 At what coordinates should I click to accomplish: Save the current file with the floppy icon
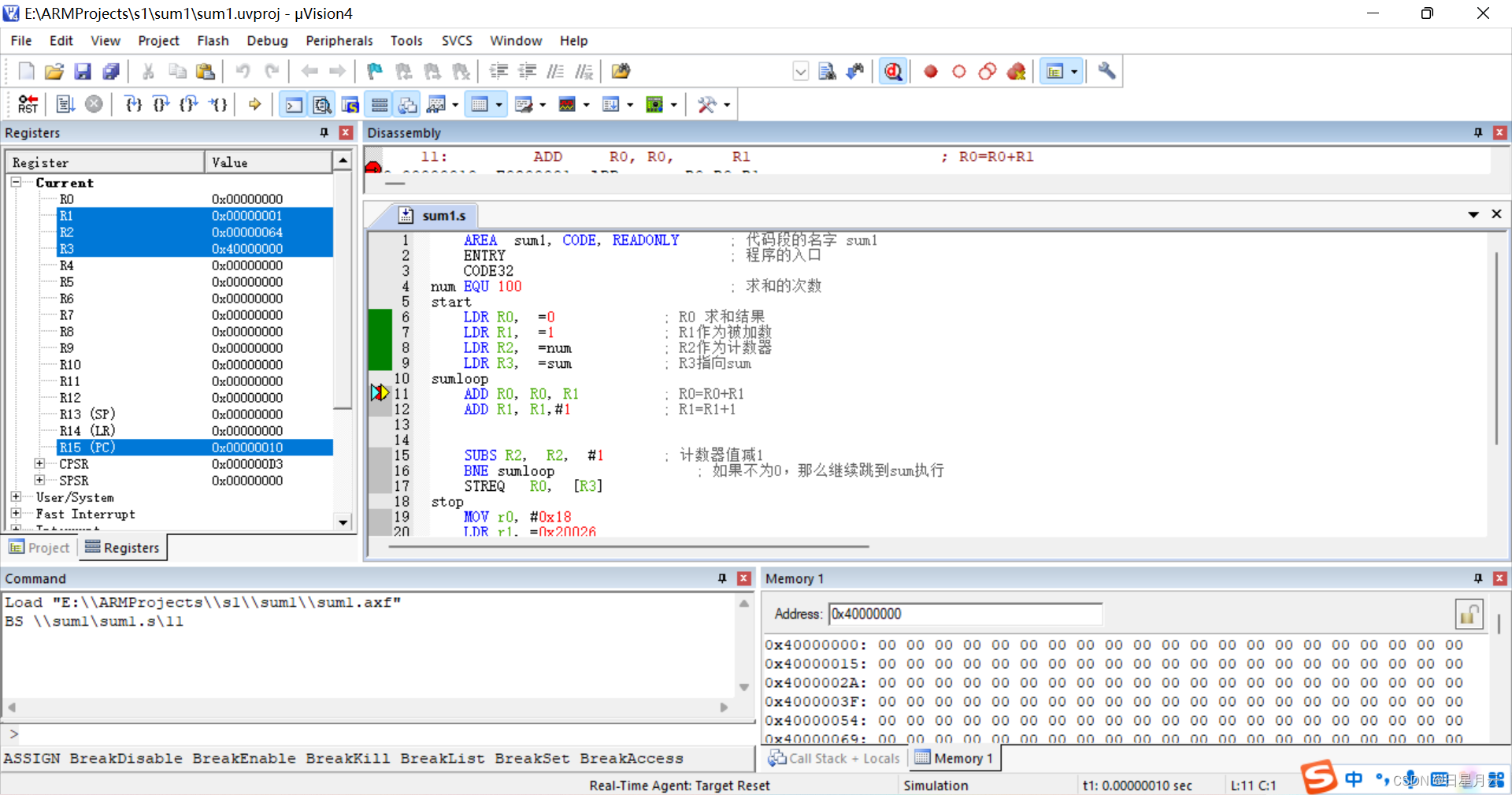[82, 71]
